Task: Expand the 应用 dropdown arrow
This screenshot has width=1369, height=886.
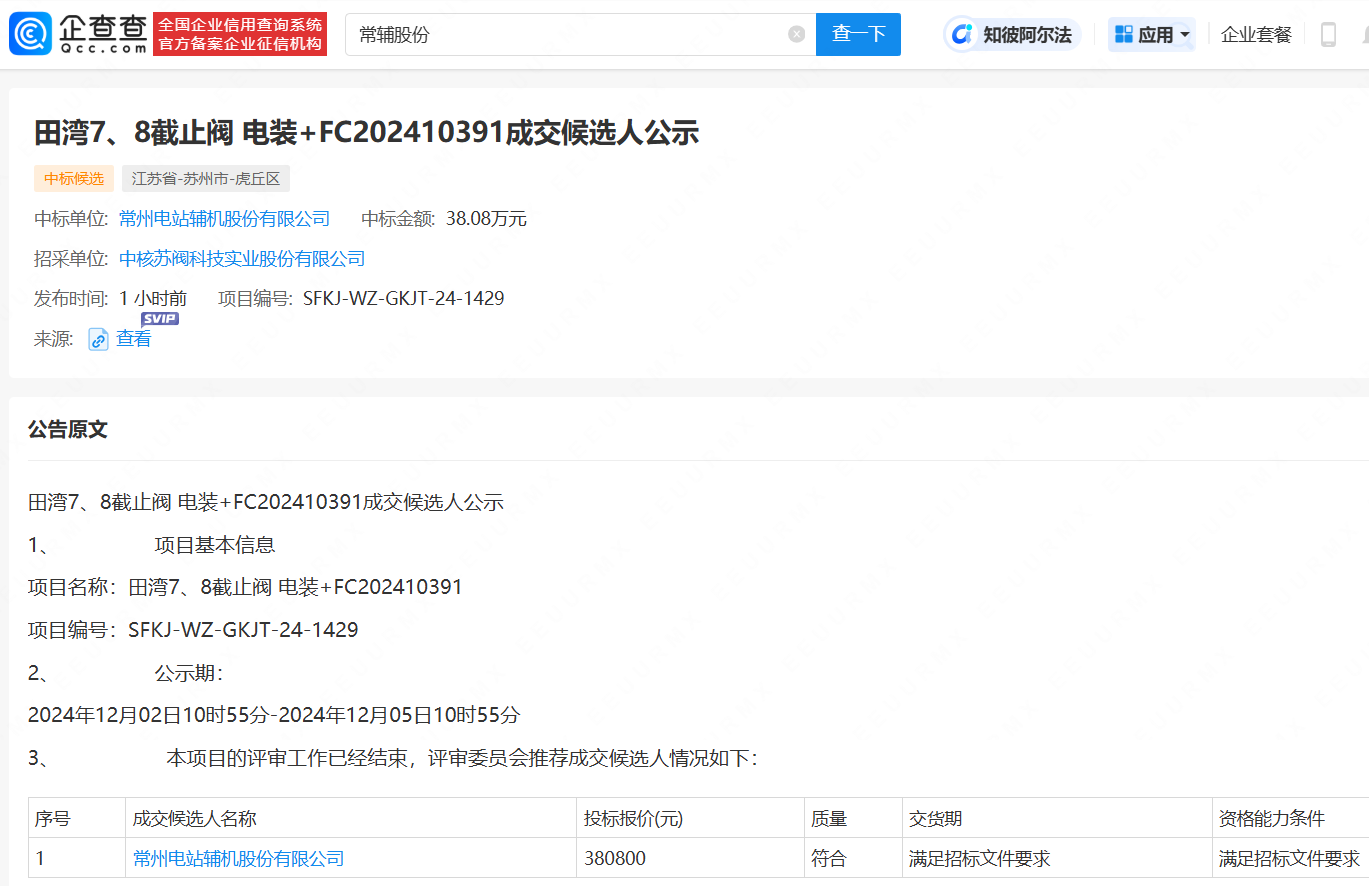Action: coord(1186,35)
